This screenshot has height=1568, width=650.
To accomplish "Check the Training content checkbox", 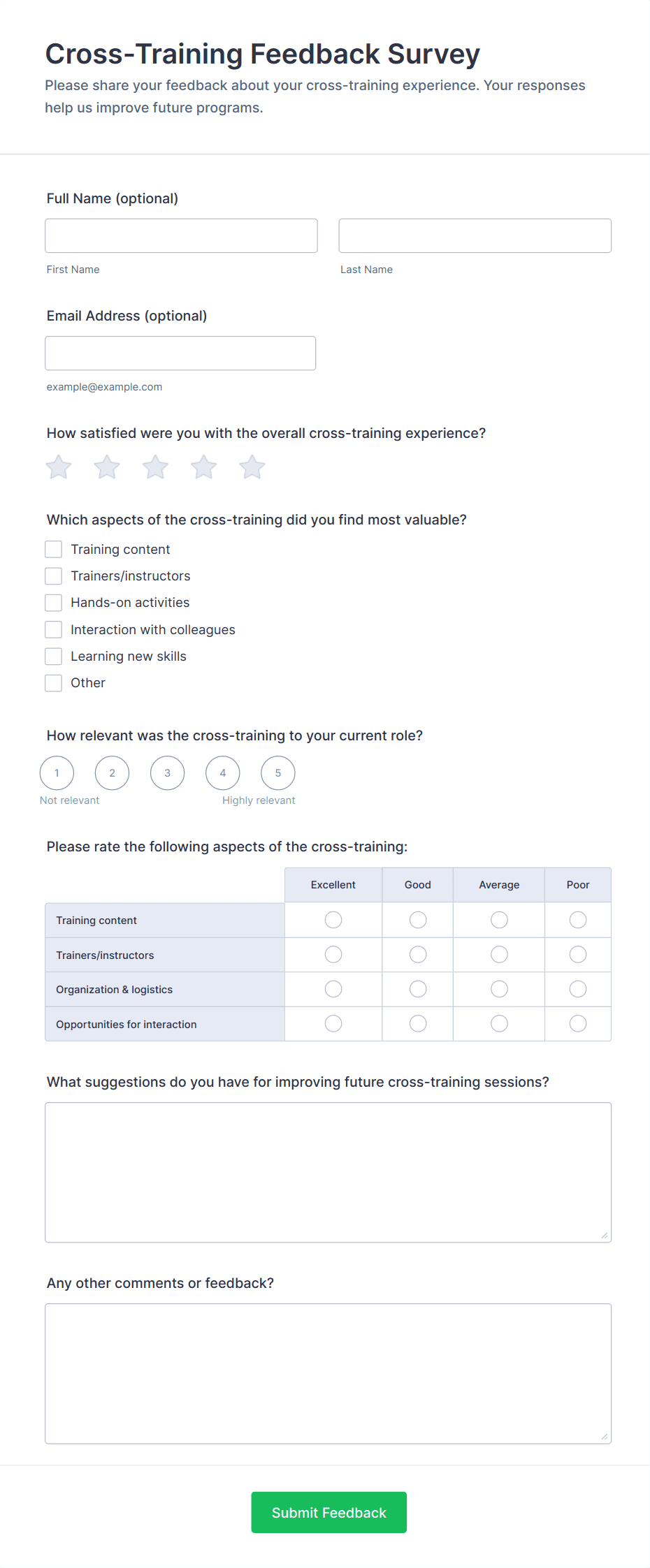I will point(53,549).
